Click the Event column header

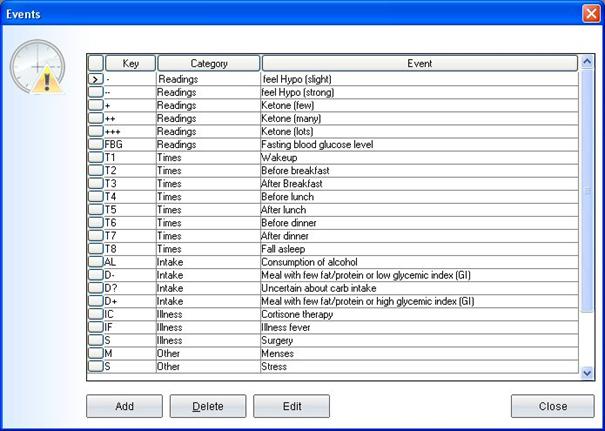419,63
